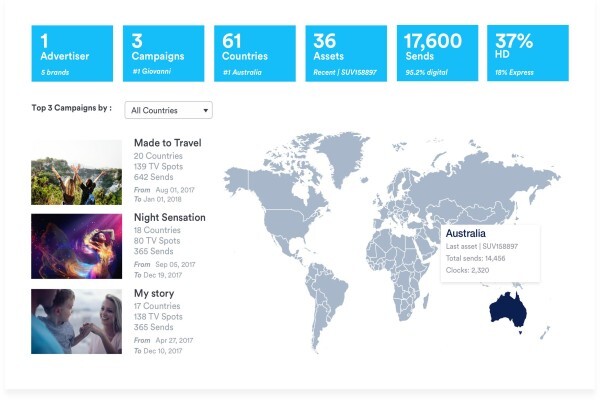Click the Australia tooltip heading
Image resolution: width=600 pixels, height=400 pixels.
pos(465,233)
